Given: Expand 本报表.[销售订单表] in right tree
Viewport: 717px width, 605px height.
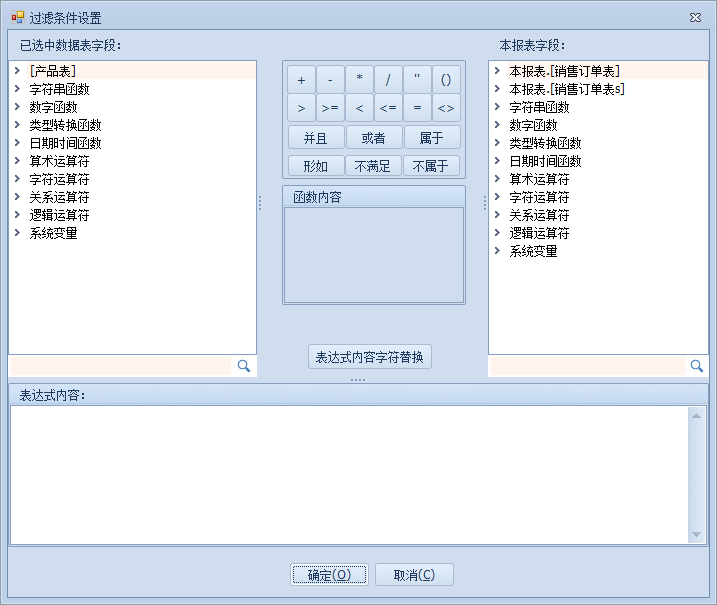Looking at the screenshot, I should [x=497, y=71].
